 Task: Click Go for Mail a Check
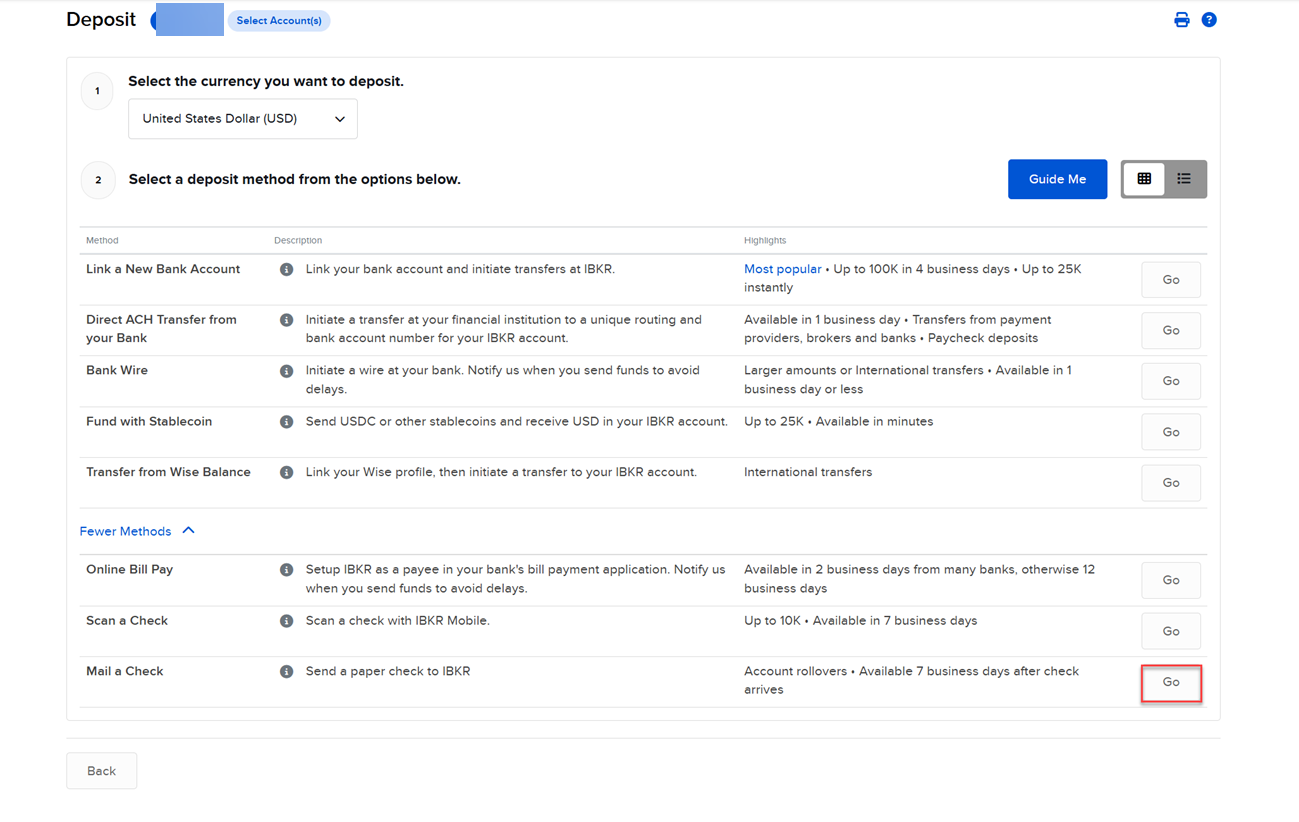(x=1171, y=682)
